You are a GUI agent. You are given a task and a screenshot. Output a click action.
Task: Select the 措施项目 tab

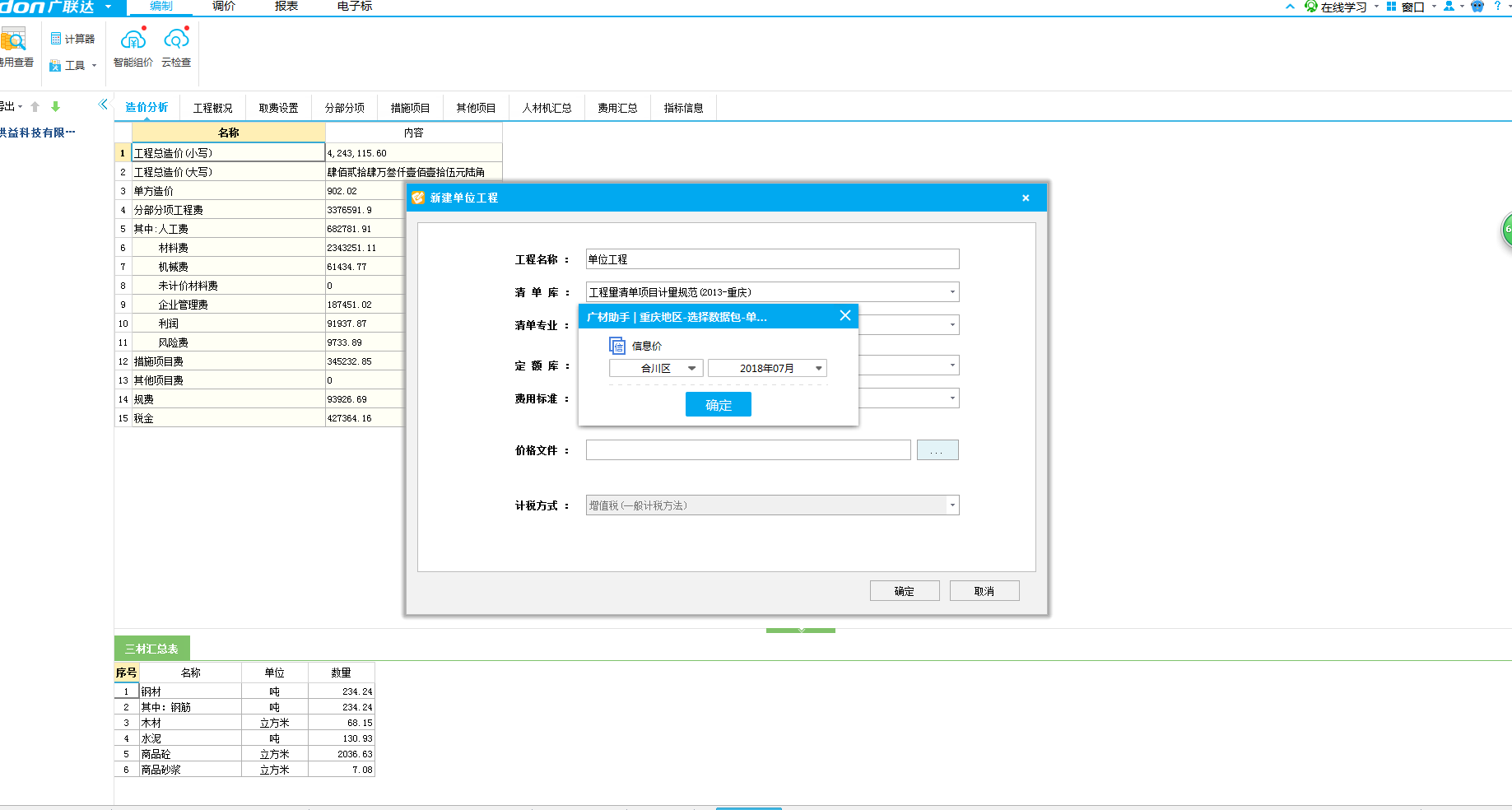[x=410, y=108]
